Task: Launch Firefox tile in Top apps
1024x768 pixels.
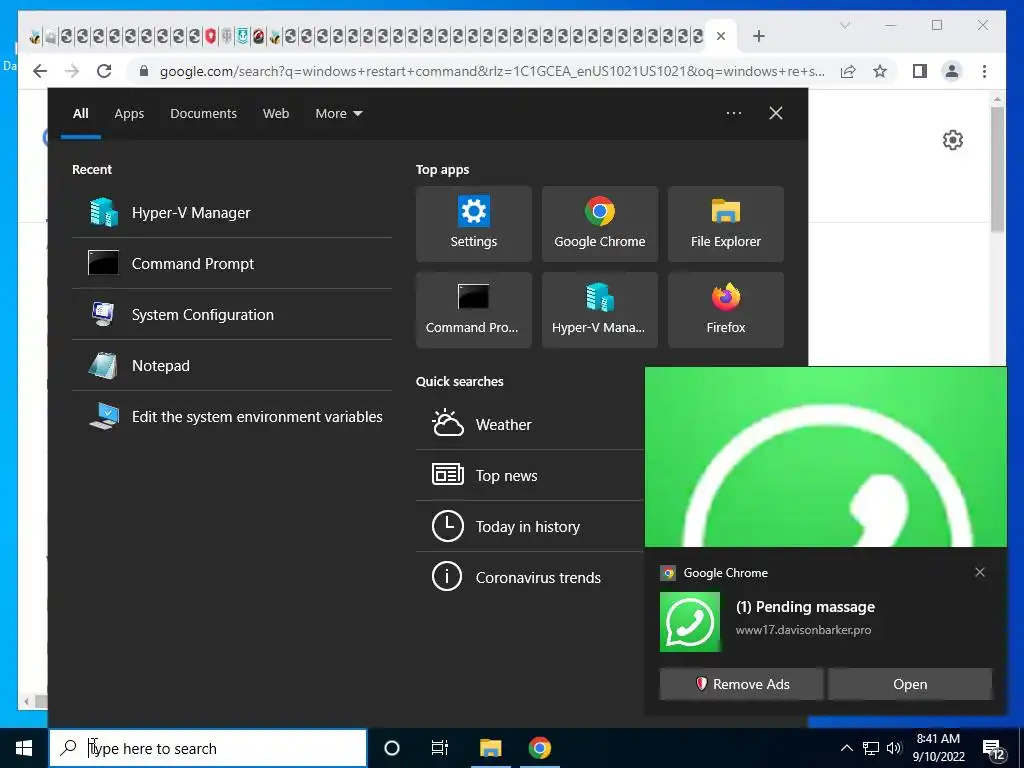Action: (x=726, y=310)
